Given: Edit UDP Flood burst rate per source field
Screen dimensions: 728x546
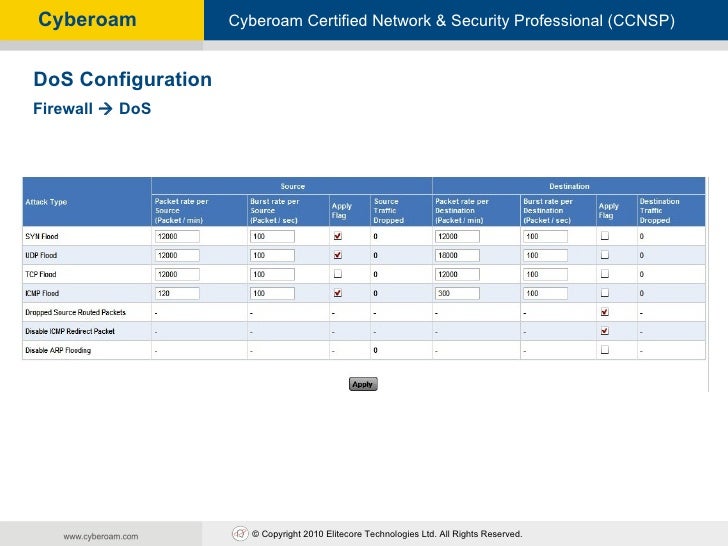Looking at the screenshot, I should point(272,255).
